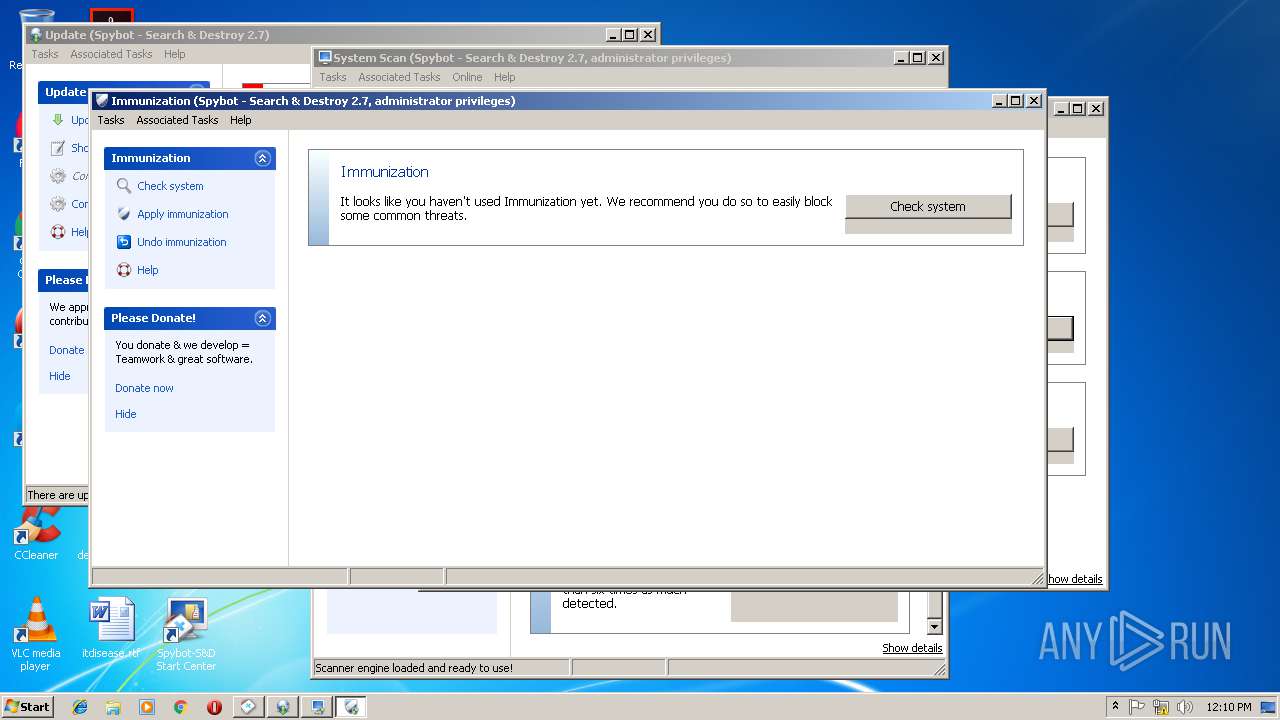
Task: Click Donate link in Update window
Action: coord(67,350)
